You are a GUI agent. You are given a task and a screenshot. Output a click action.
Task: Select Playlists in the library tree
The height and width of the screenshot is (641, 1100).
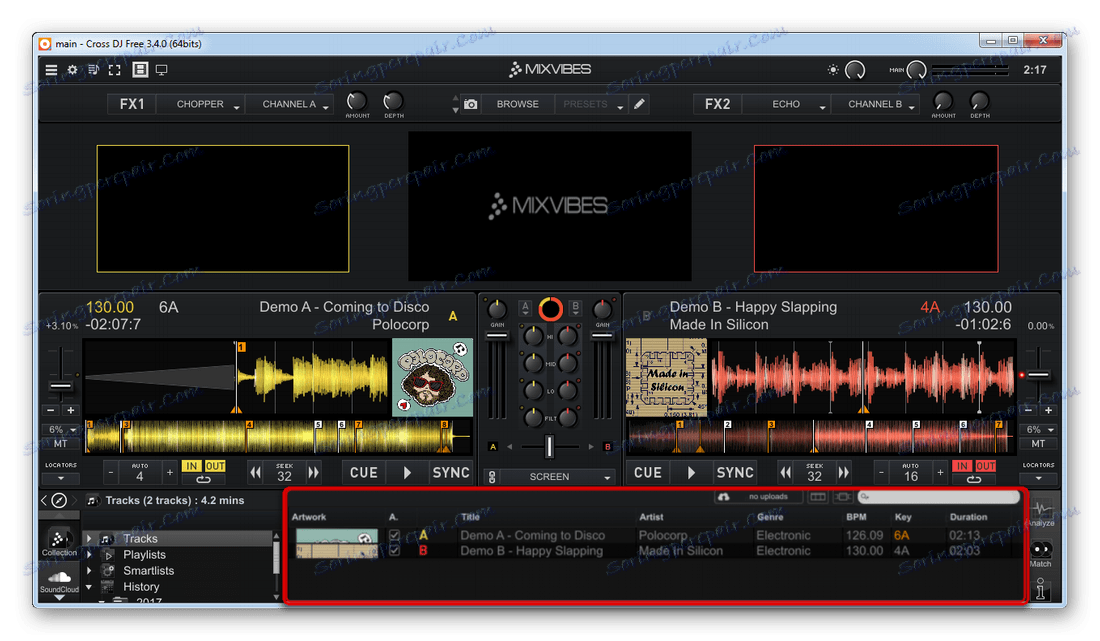(144, 555)
